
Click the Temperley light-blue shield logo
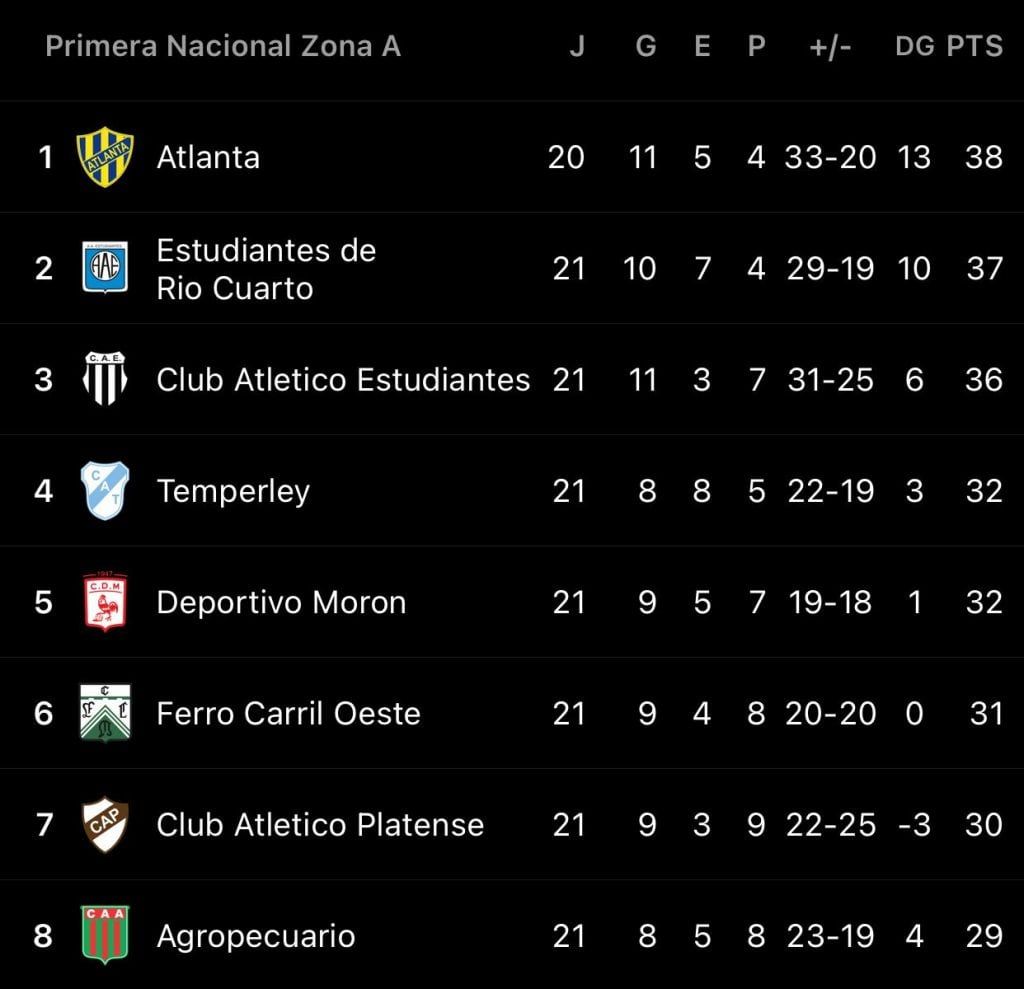105,491
